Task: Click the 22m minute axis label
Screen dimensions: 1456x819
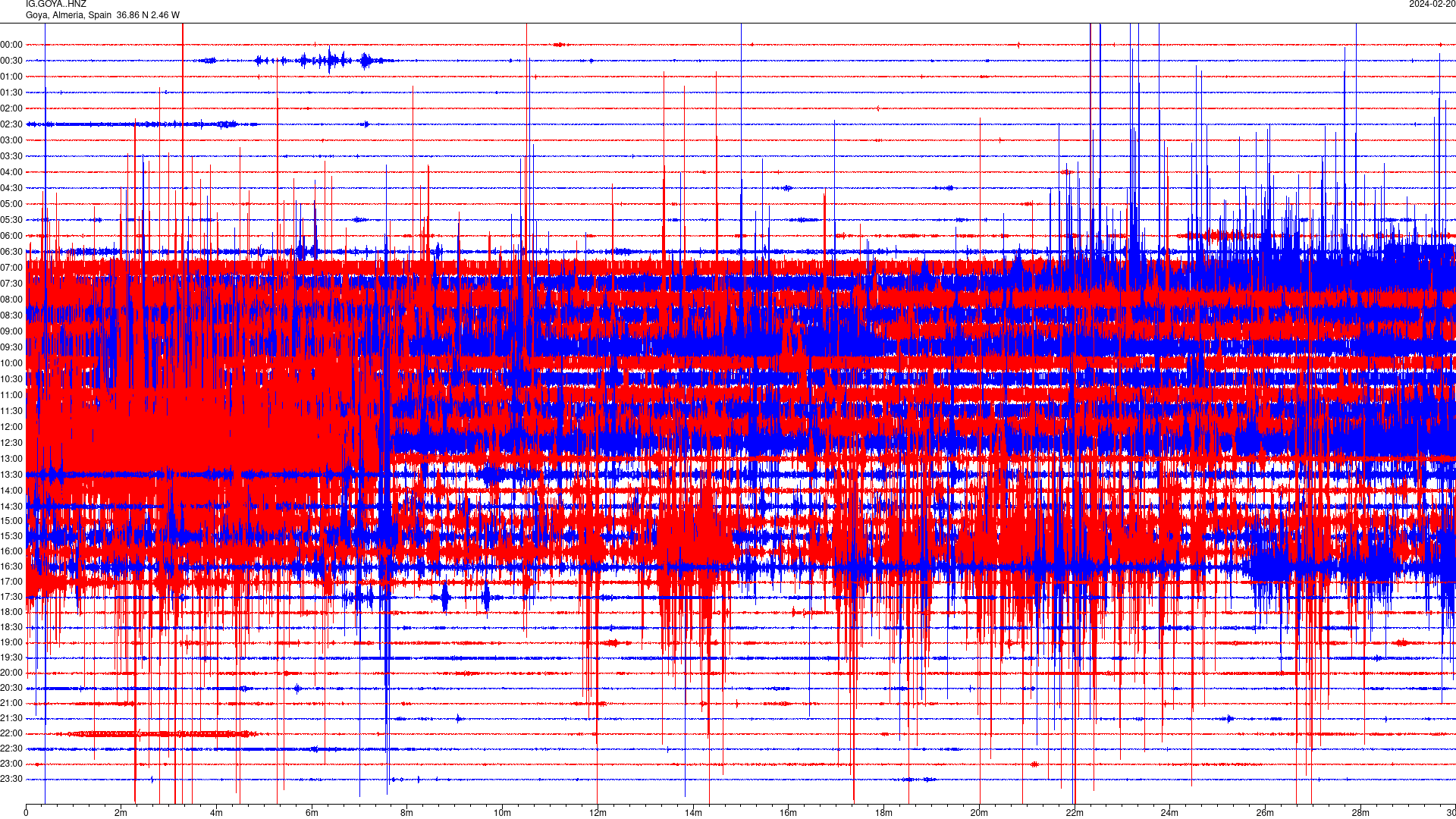Action: coord(1075,813)
